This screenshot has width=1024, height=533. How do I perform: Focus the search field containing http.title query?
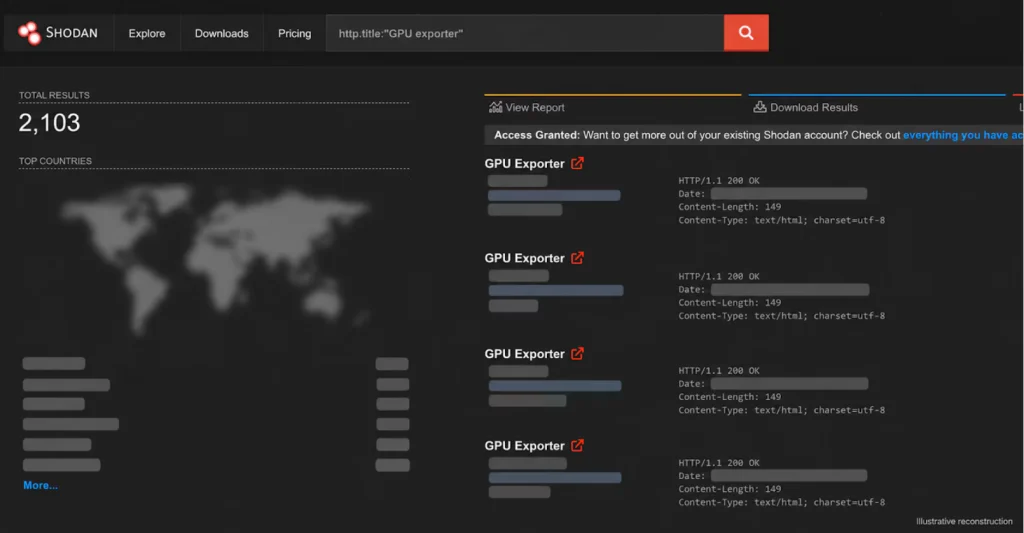[x=524, y=33]
